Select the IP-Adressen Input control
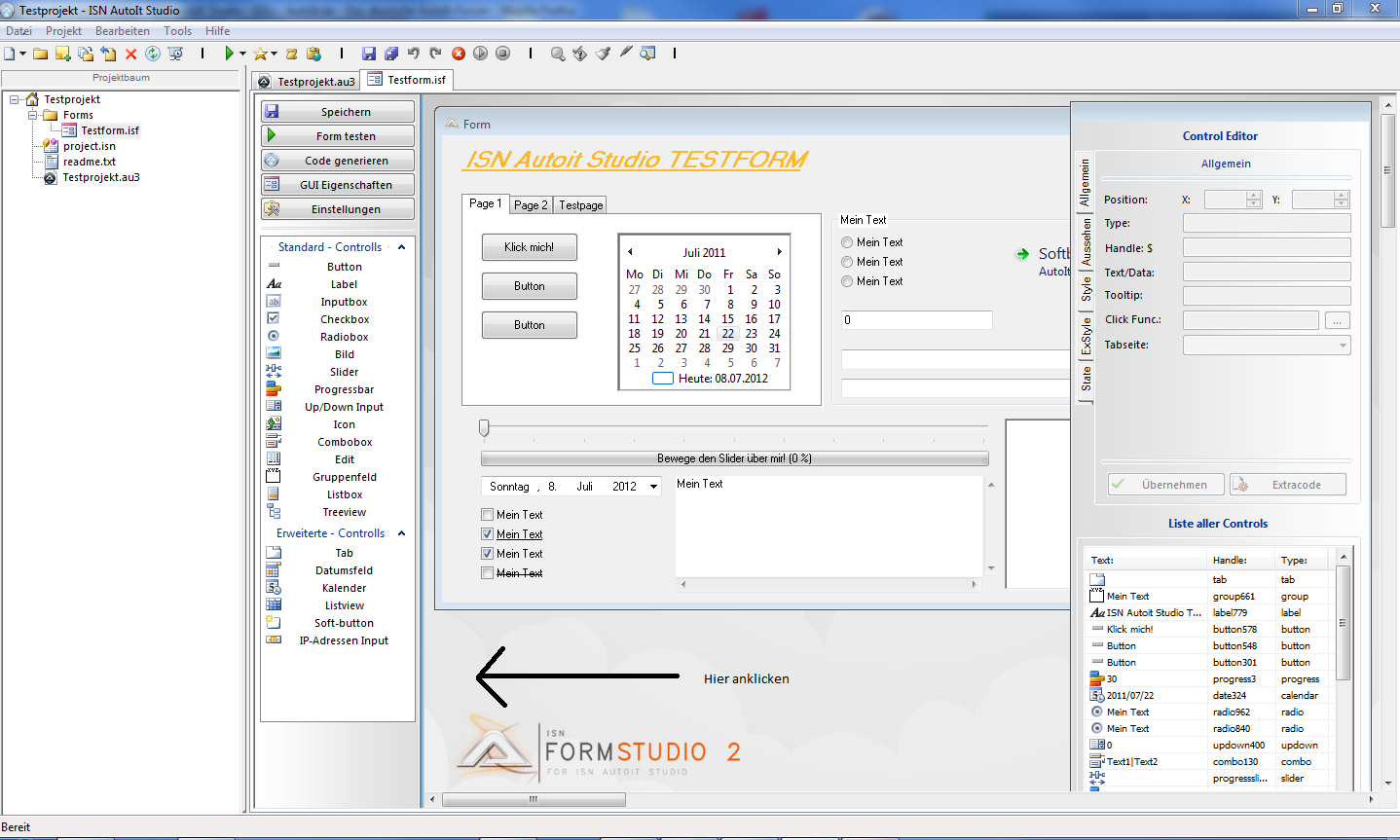The image size is (1400, 840). point(344,640)
